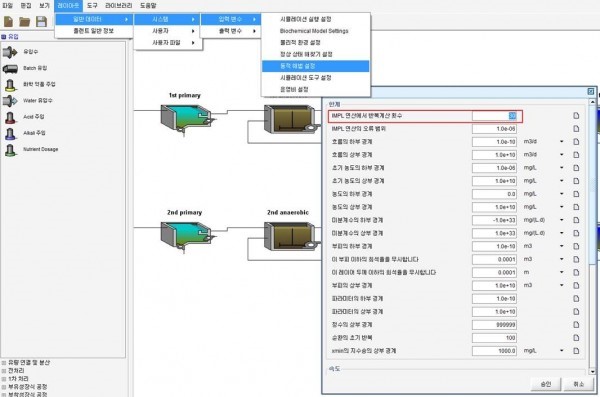Expand the 부유성장식 공정 palette group
Screen dimensions: 600x397
(4, 387)
